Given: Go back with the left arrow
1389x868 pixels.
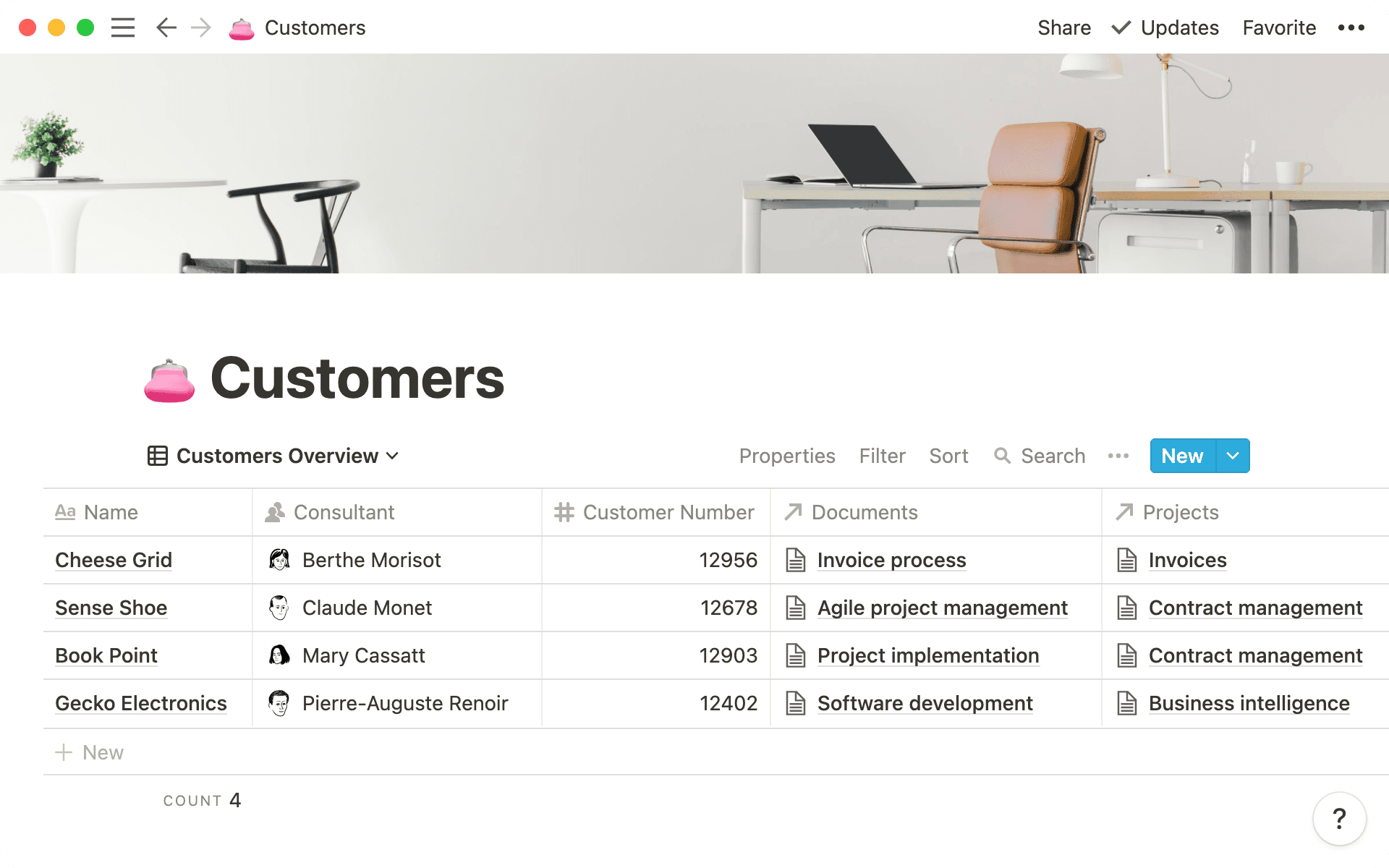Looking at the screenshot, I should (x=166, y=27).
